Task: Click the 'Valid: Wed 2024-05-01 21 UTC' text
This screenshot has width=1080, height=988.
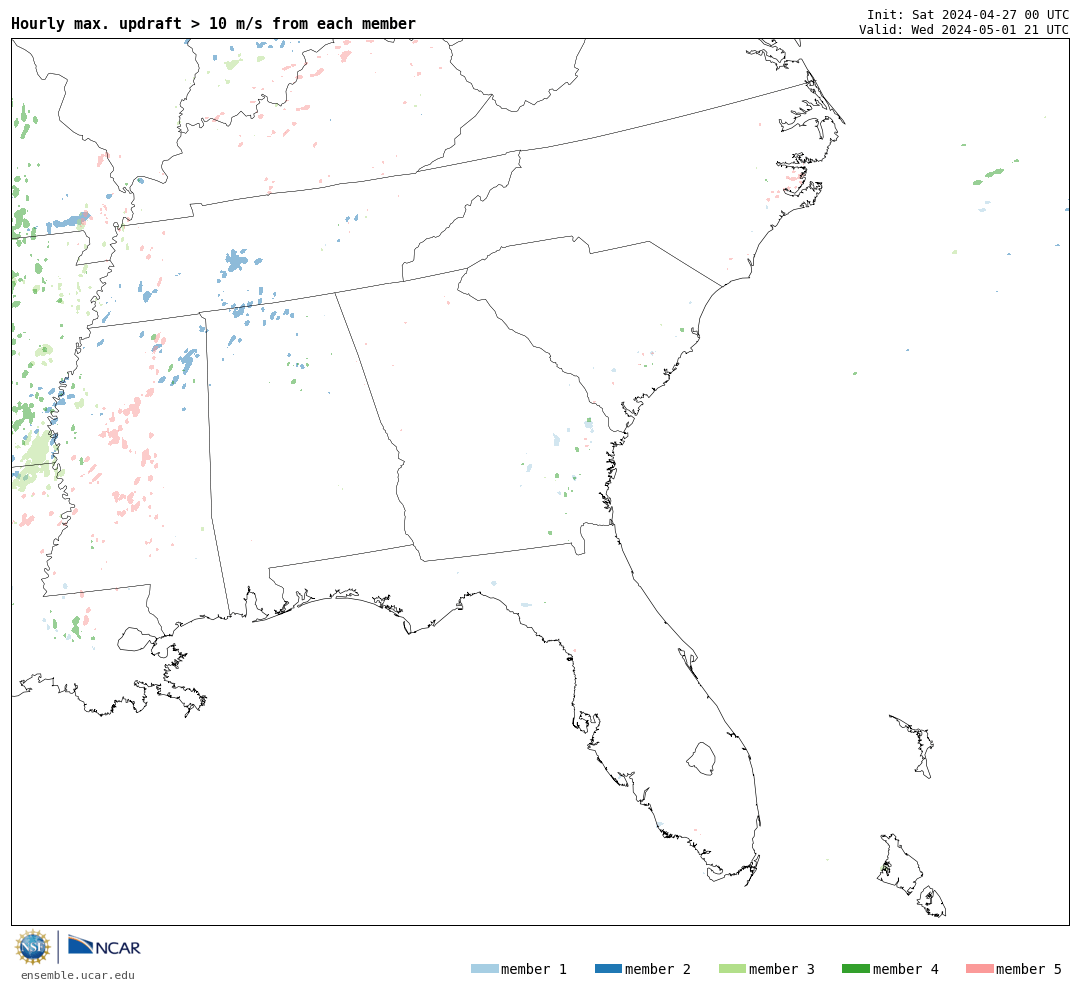Action: click(964, 30)
